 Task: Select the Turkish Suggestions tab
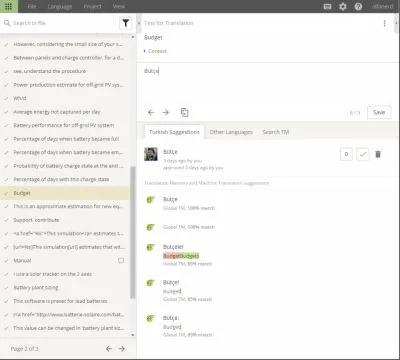point(174,132)
